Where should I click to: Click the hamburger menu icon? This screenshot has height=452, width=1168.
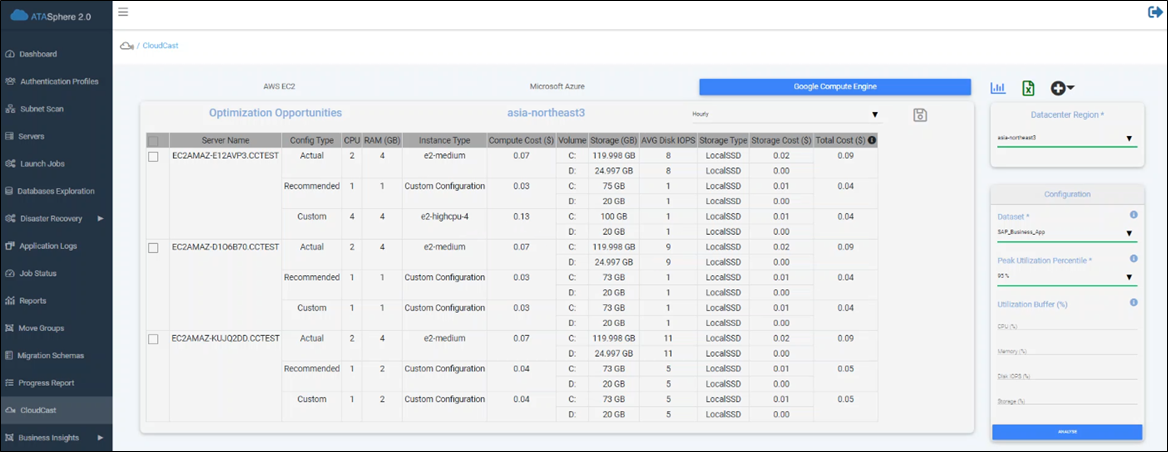[123, 12]
